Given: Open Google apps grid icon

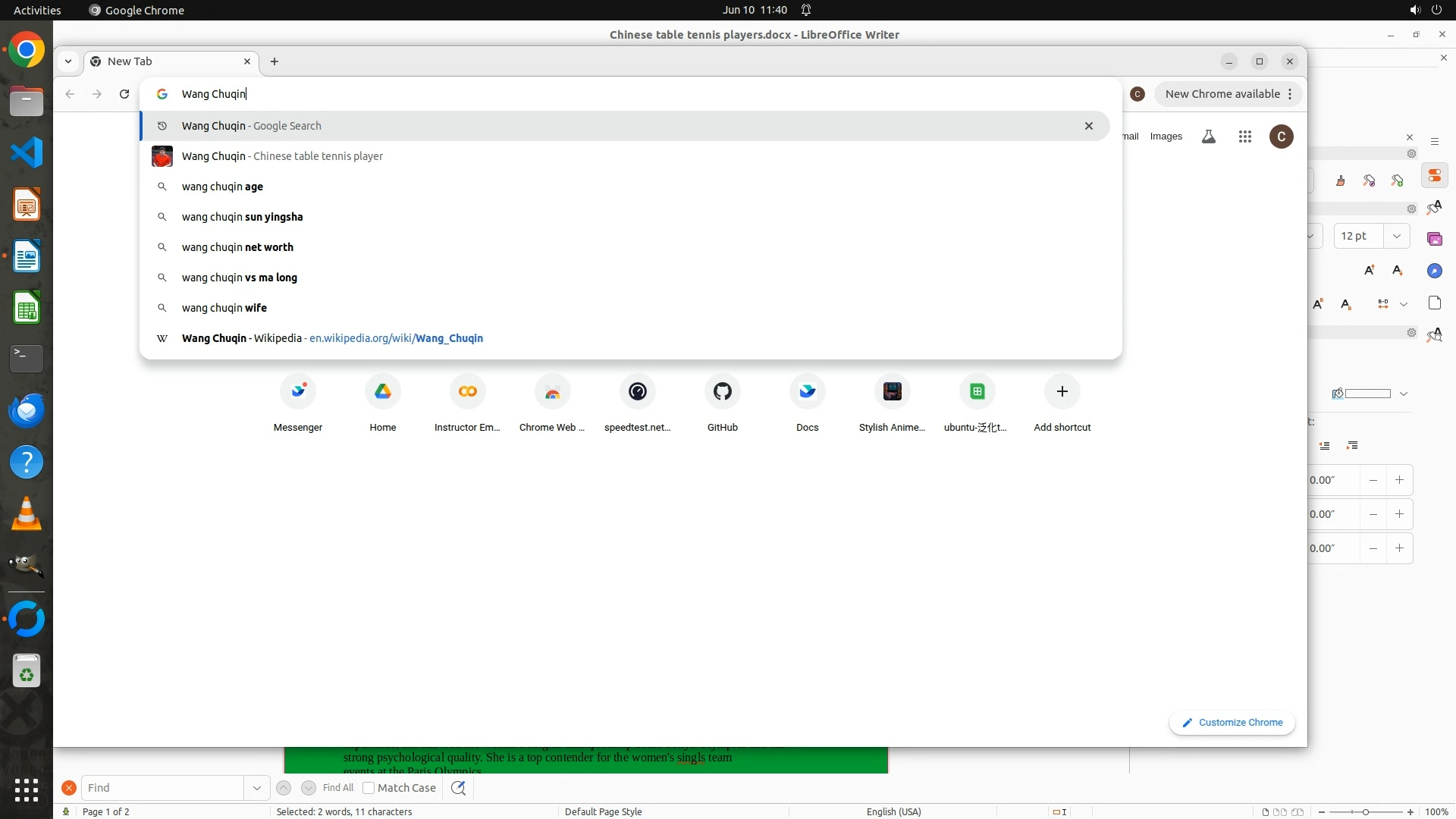Looking at the screenshot, I should coord(1244,136).
